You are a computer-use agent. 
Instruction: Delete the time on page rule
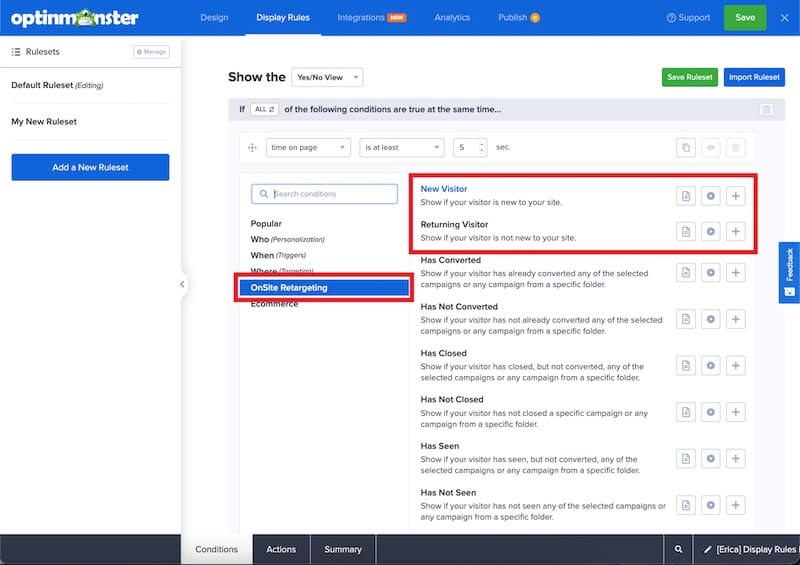736,148
